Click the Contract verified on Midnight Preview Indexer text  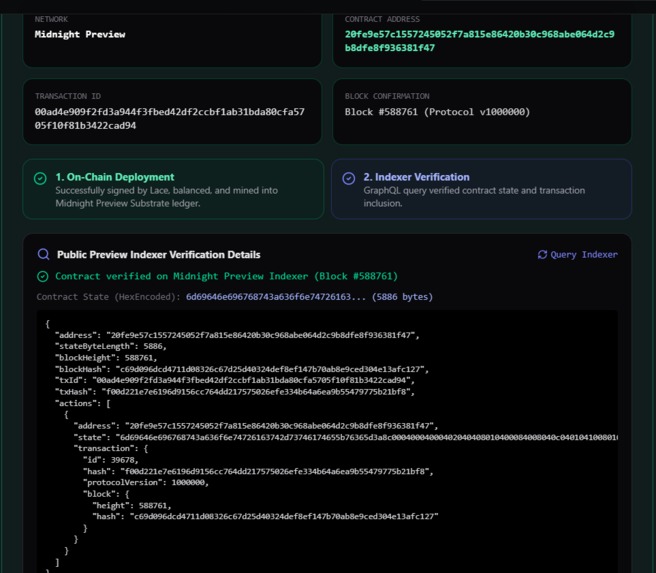226,276
